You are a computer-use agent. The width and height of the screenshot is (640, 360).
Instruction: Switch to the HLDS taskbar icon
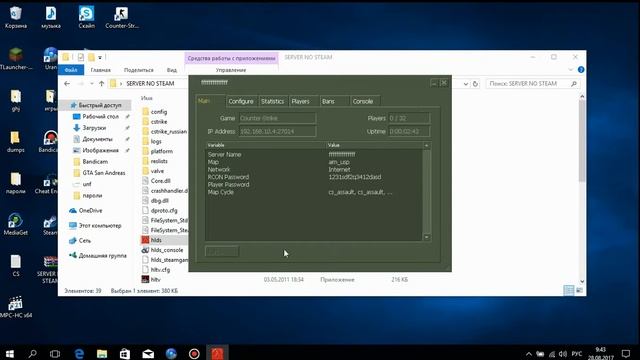pos(217,353)
